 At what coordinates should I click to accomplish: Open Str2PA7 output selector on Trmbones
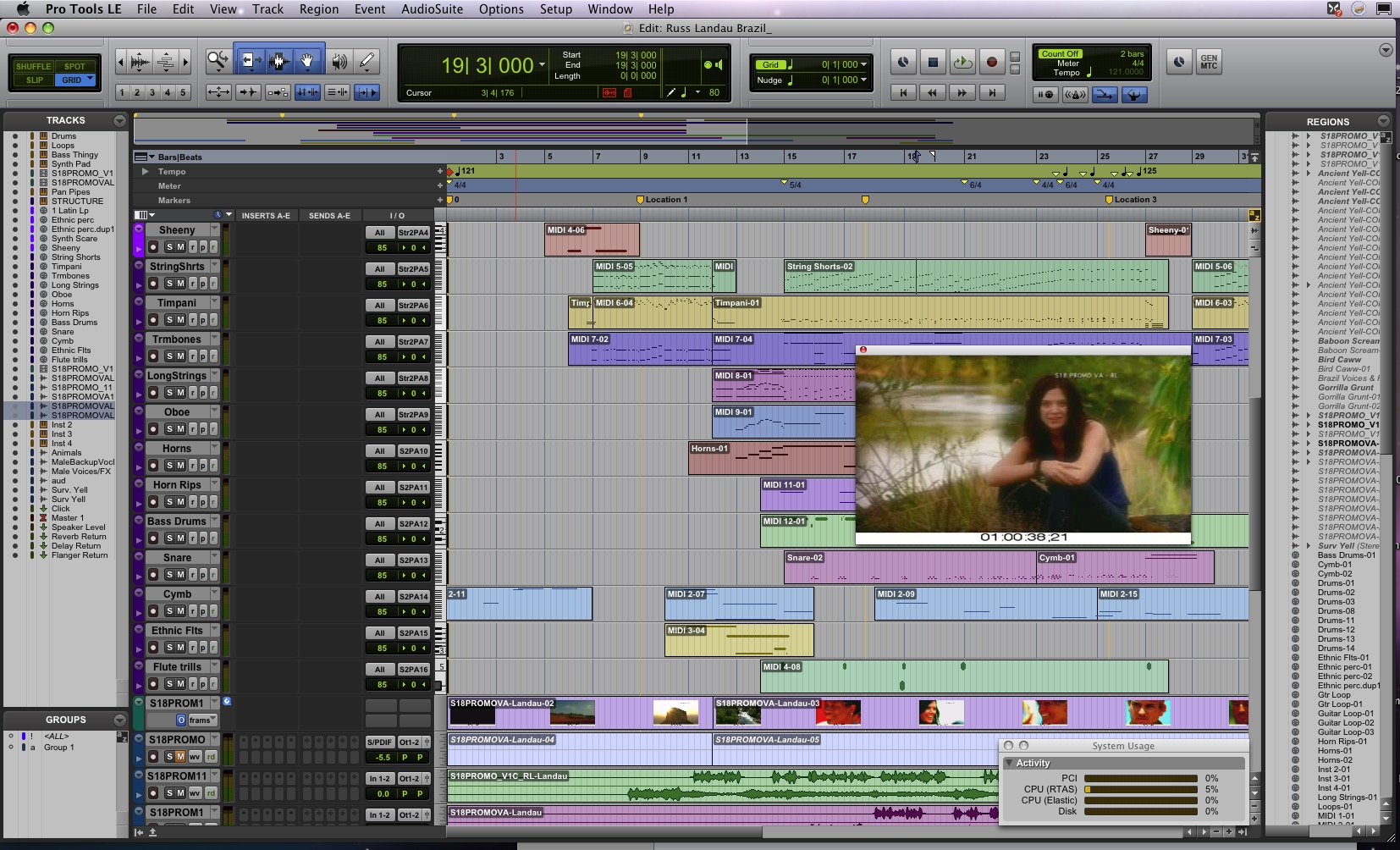[x=414, y=341]
